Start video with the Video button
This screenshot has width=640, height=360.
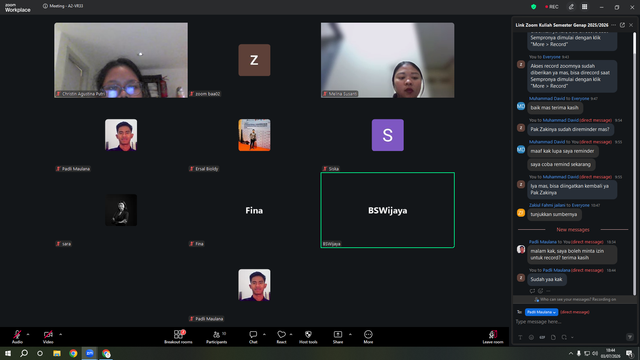(48, 336)
